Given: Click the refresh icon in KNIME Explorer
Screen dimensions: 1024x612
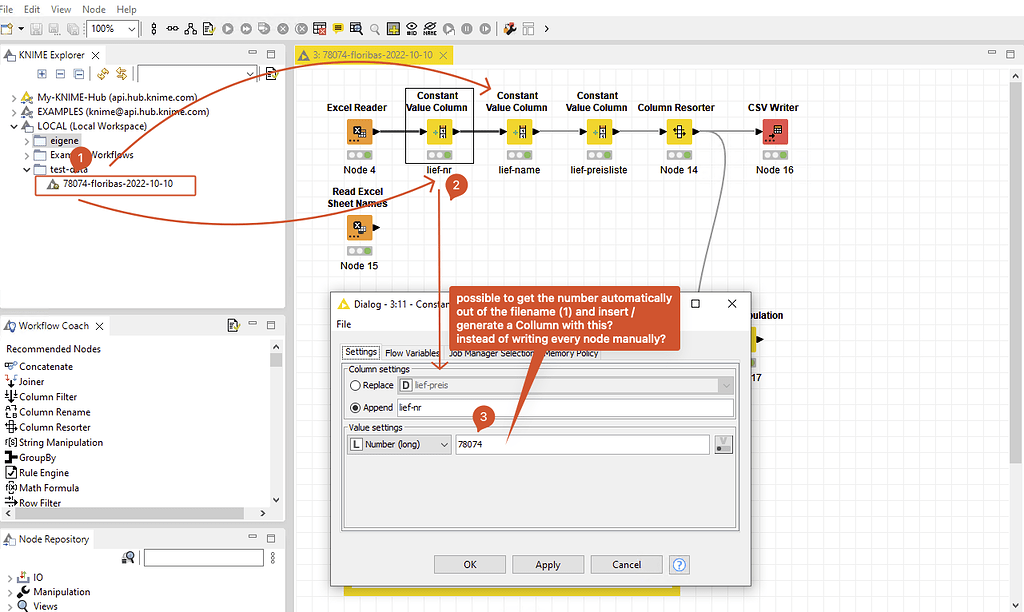Looking at the screenshot, I should click(103, 74).
